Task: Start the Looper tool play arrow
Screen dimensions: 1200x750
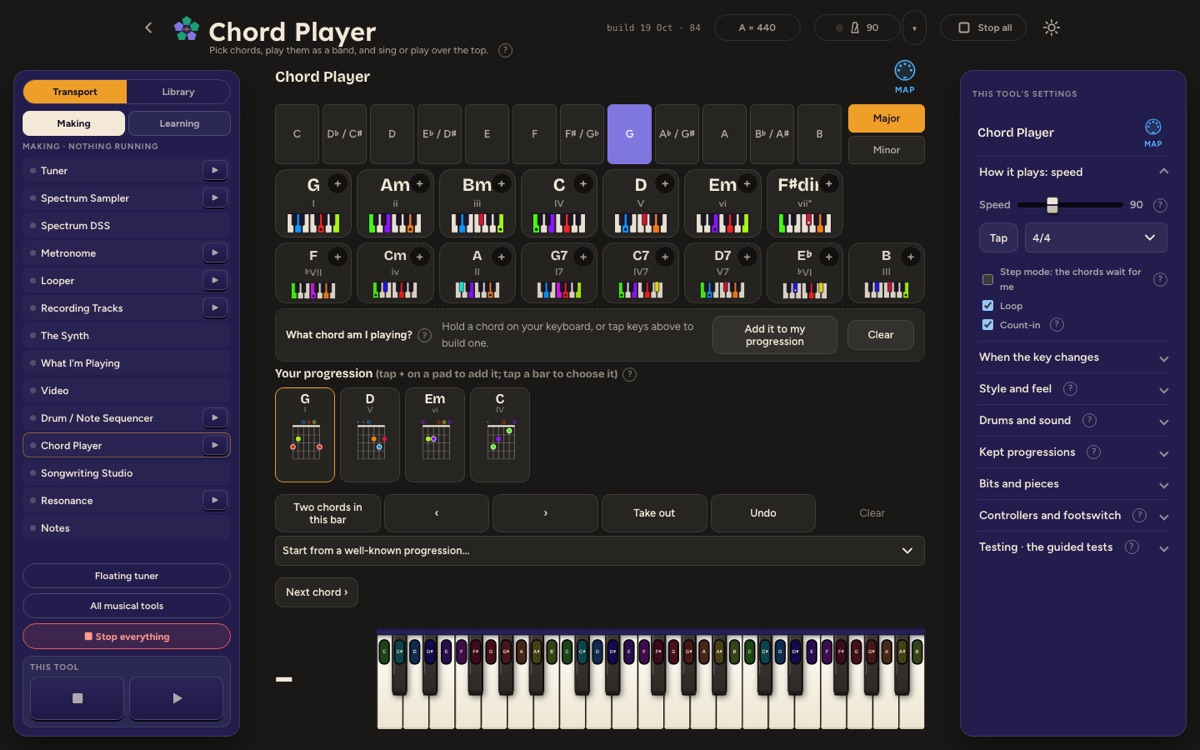Action: pyautogui.click(x=214, y=281)
